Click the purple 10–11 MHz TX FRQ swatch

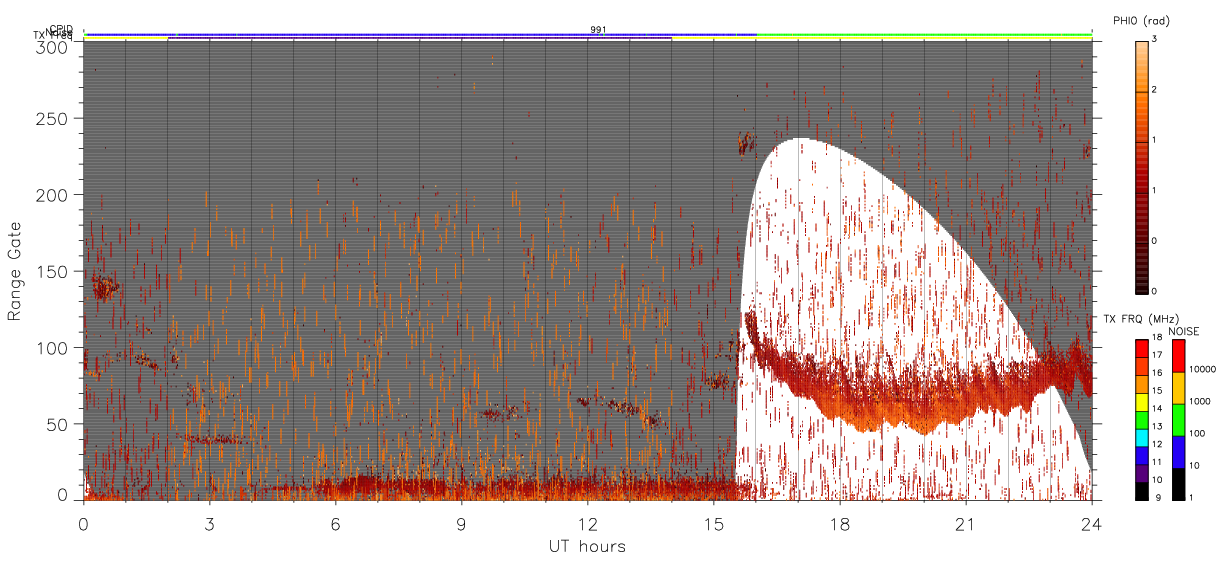[x=1142, y=473]
